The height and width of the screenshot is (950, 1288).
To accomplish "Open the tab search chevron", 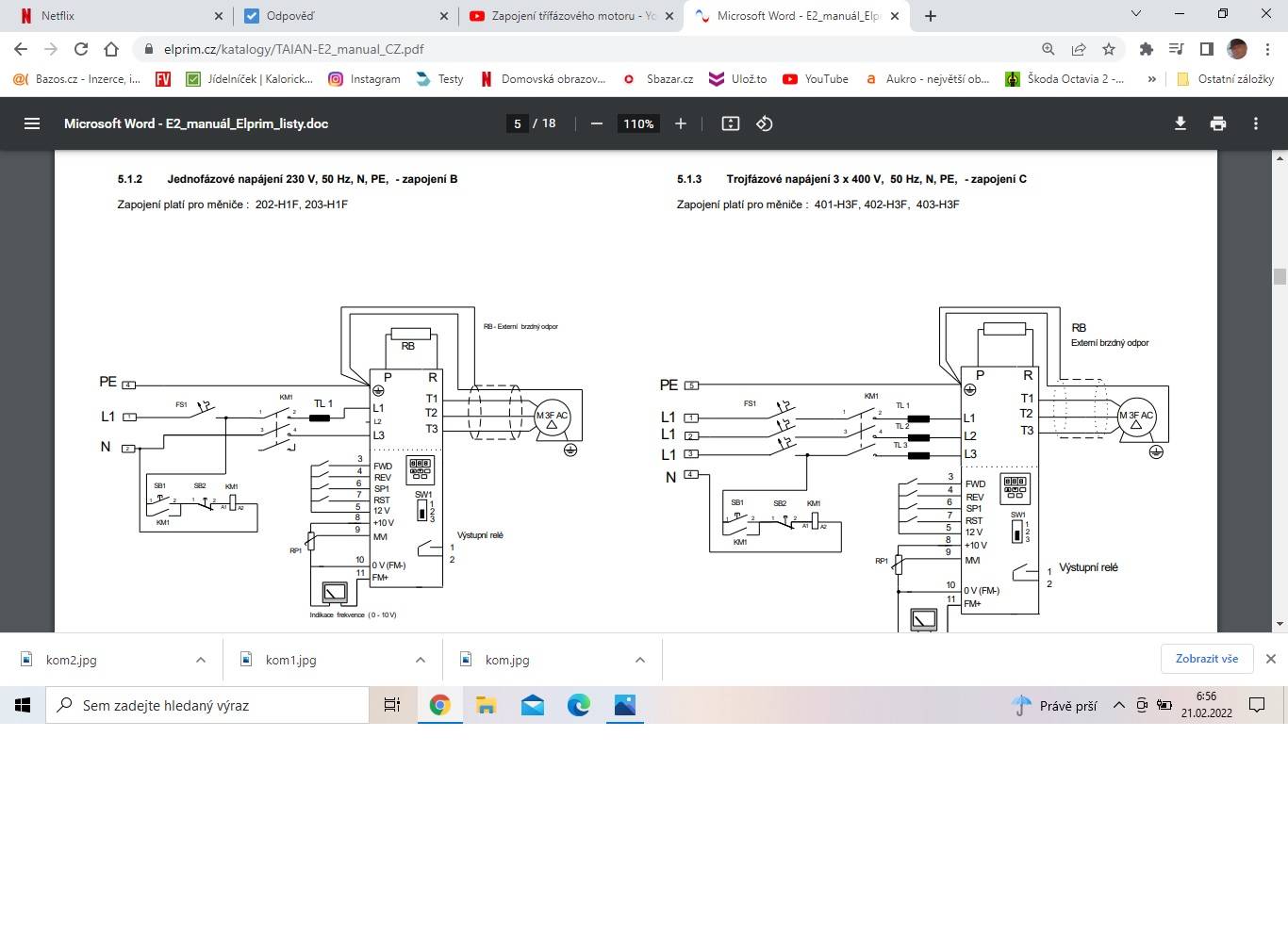I will point(1136,14).
